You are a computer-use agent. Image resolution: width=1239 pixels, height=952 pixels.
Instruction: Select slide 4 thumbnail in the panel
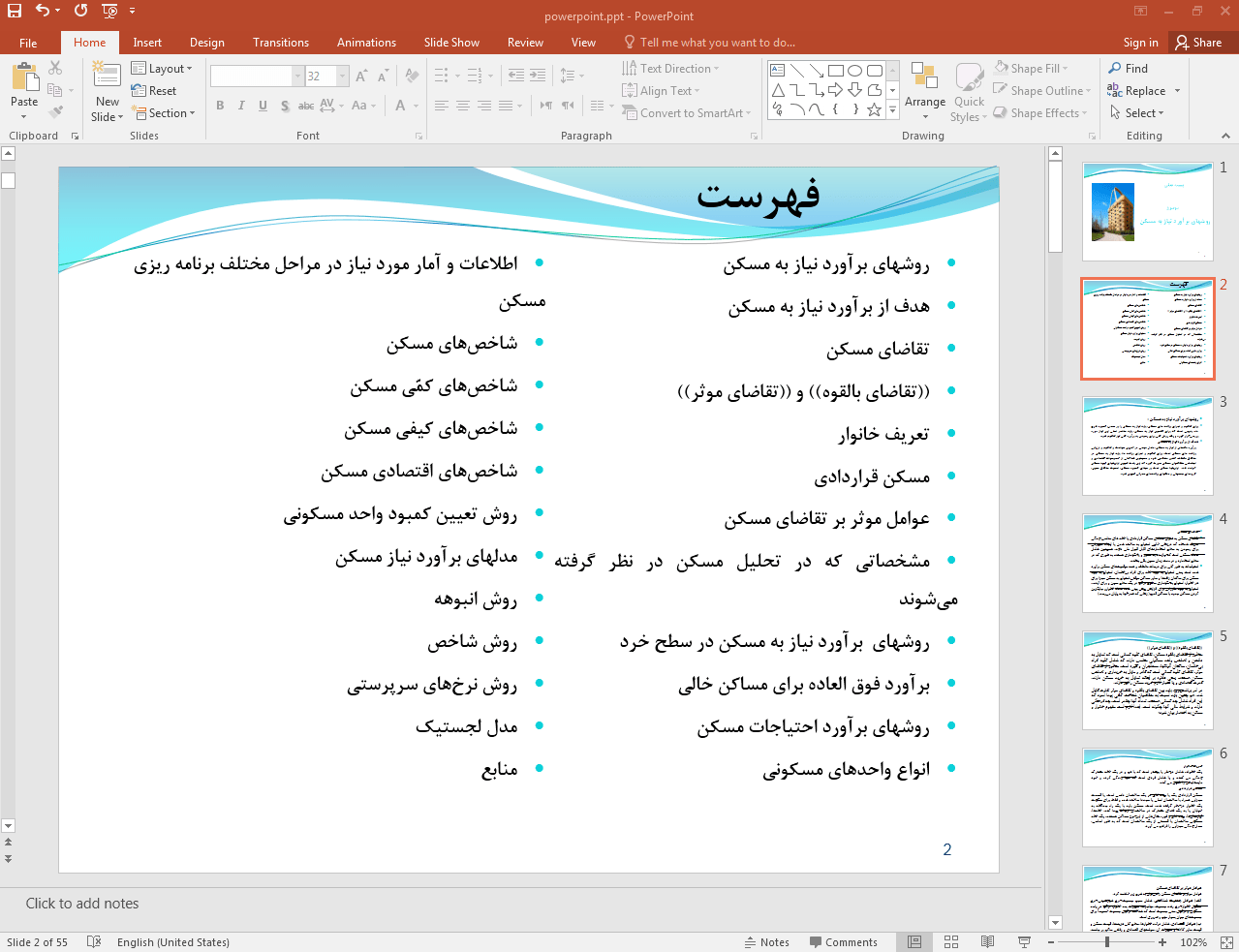point(1147,563)
